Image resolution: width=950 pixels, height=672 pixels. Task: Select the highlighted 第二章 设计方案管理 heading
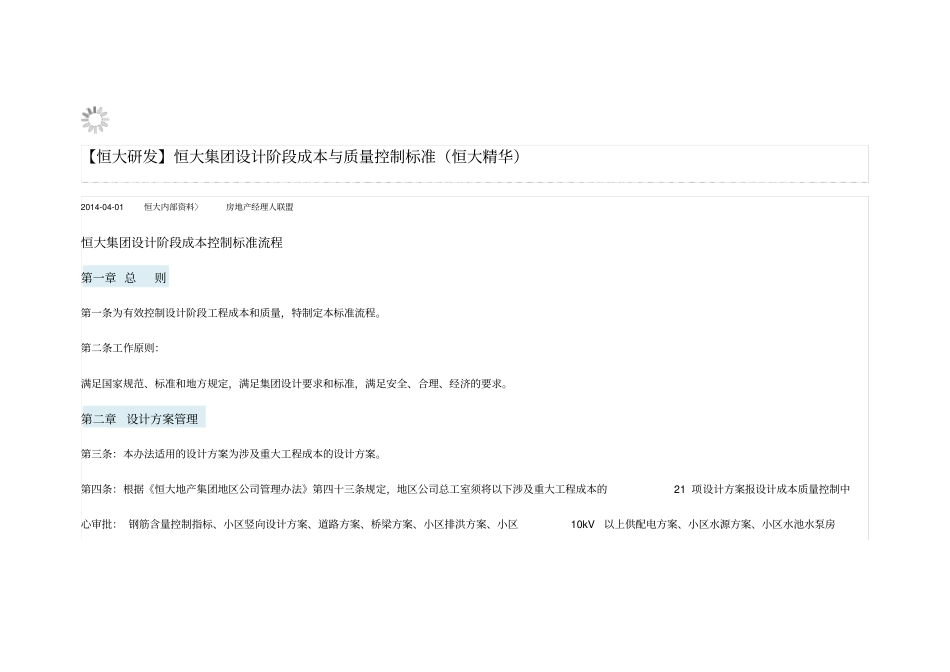click(143, 419)
